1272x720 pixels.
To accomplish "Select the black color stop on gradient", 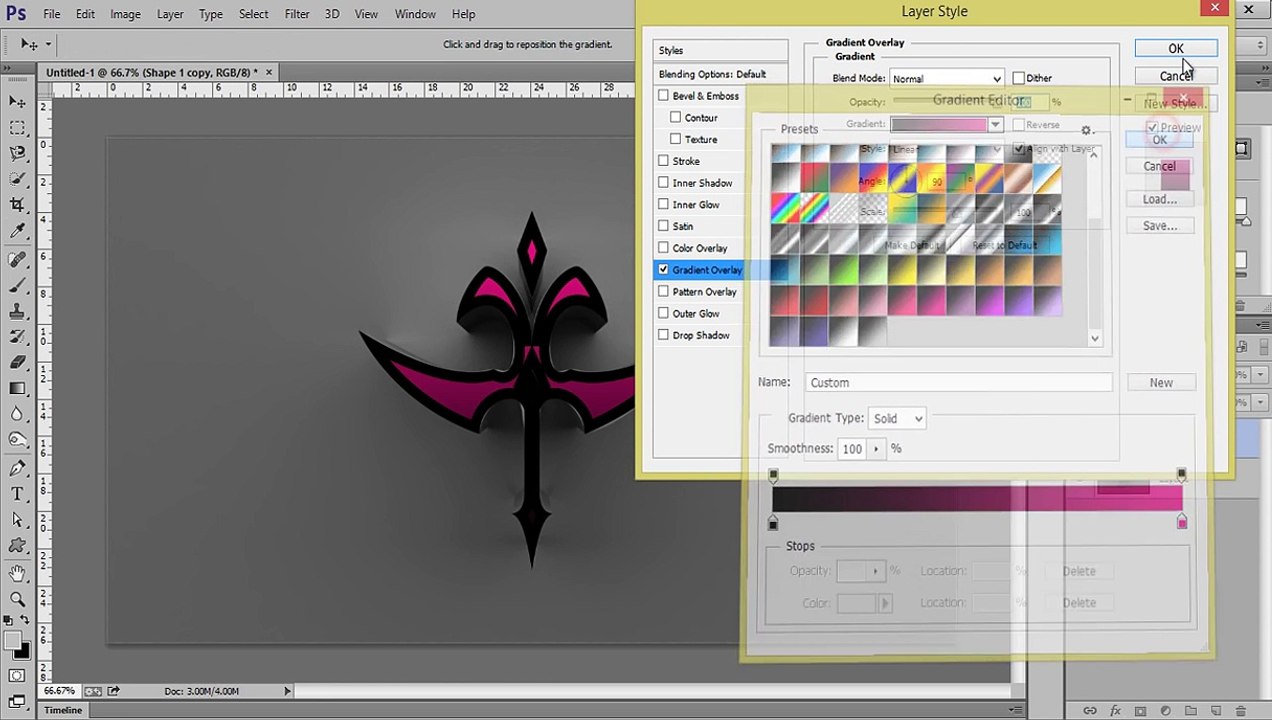I will coord(773,523).
